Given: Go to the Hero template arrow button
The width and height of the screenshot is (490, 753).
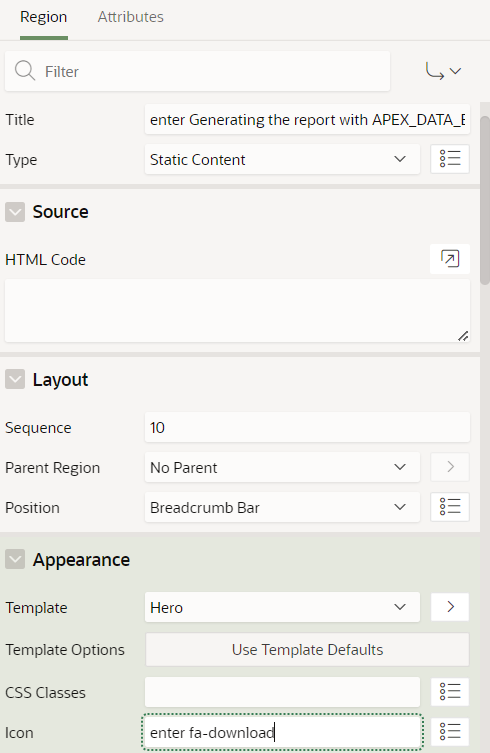Looking at the screenshot, I should coord(450,607).
